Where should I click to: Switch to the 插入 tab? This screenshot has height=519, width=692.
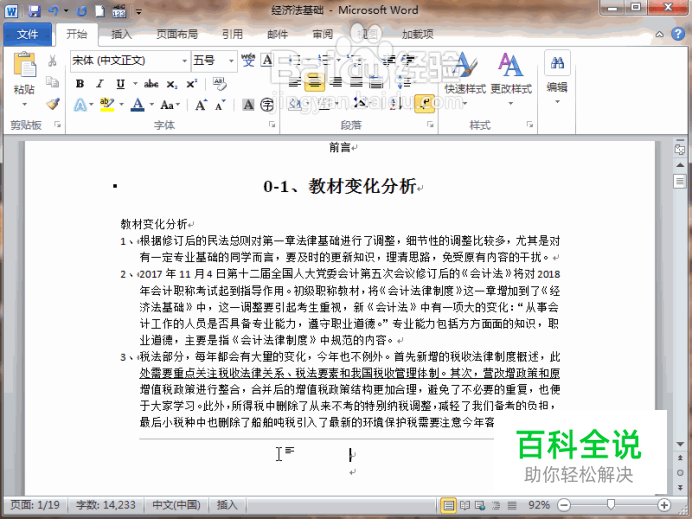pos(121,34)
